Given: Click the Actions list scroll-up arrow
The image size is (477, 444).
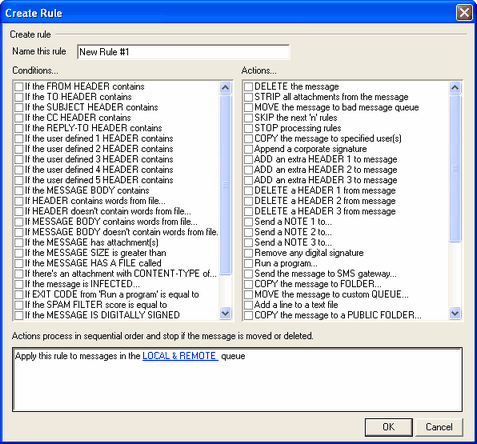Looking at the screenshot, I should (455, 88).
